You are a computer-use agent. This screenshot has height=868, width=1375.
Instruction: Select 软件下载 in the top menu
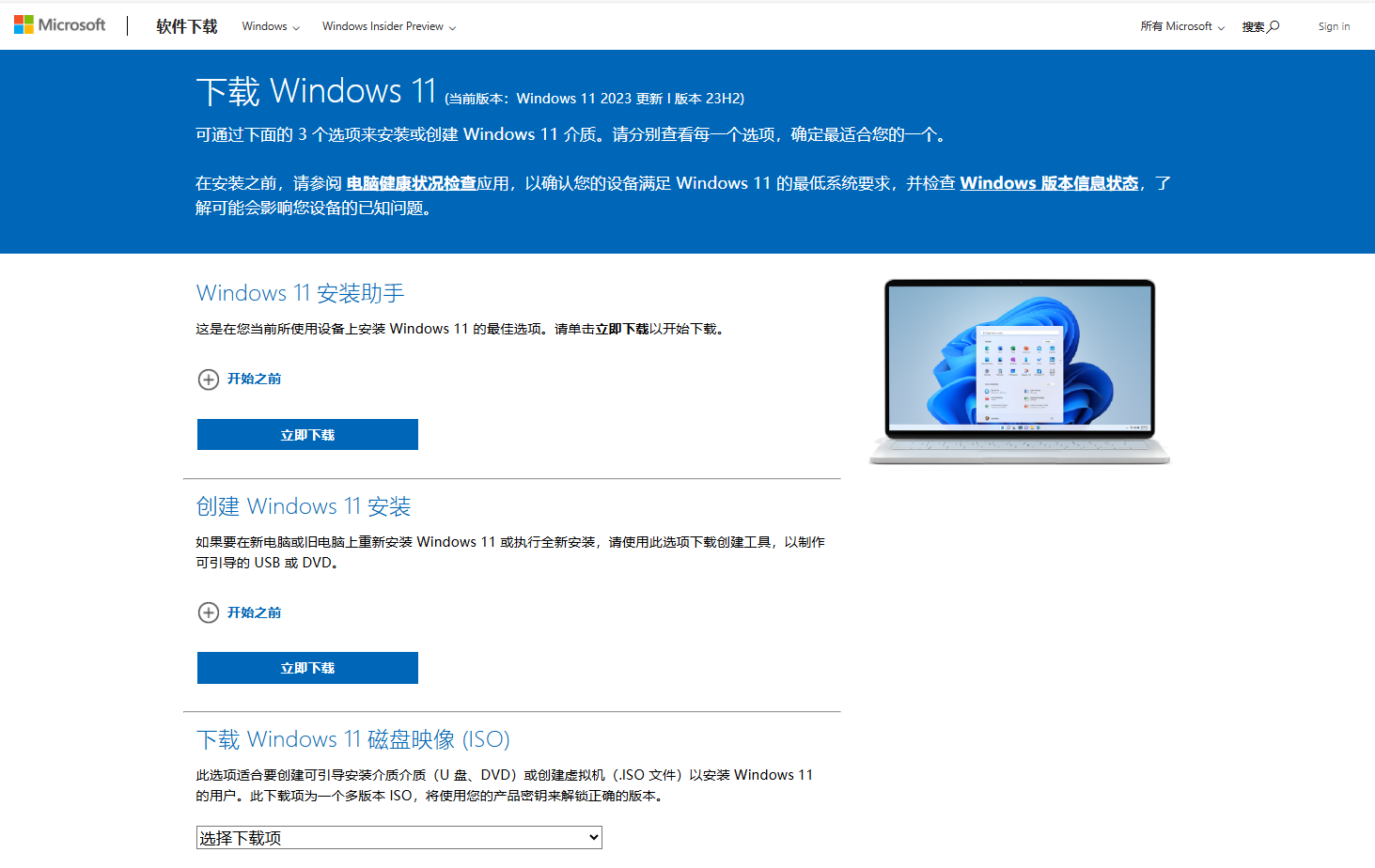185,25
